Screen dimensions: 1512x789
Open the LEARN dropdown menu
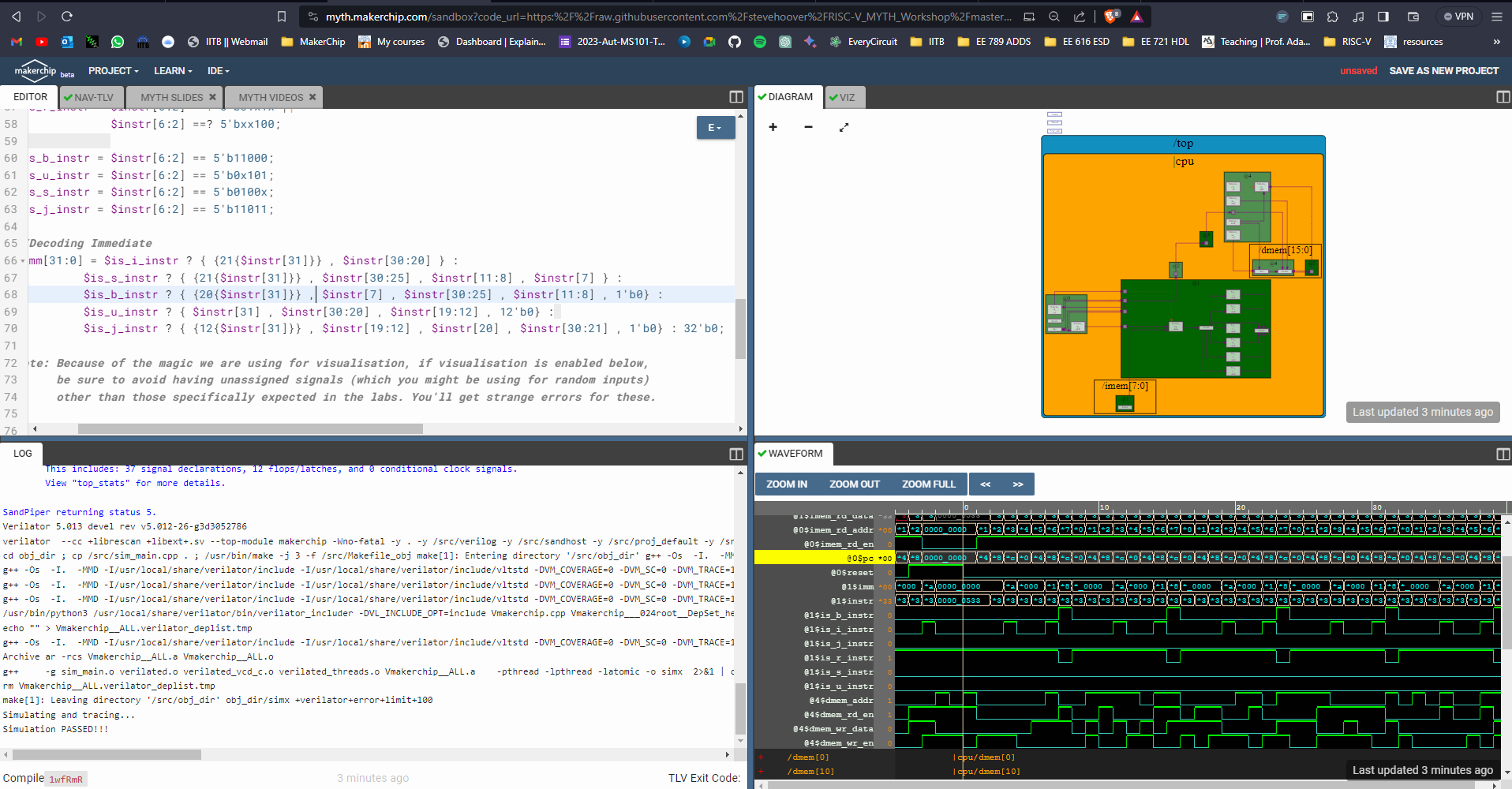(173, 71)
